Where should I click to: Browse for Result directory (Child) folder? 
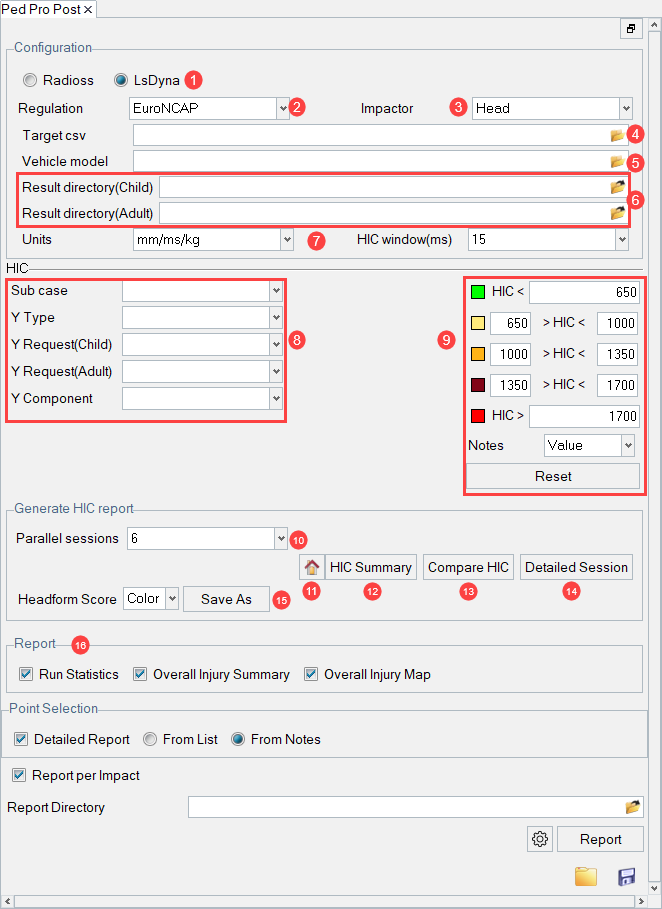point(618,187)
